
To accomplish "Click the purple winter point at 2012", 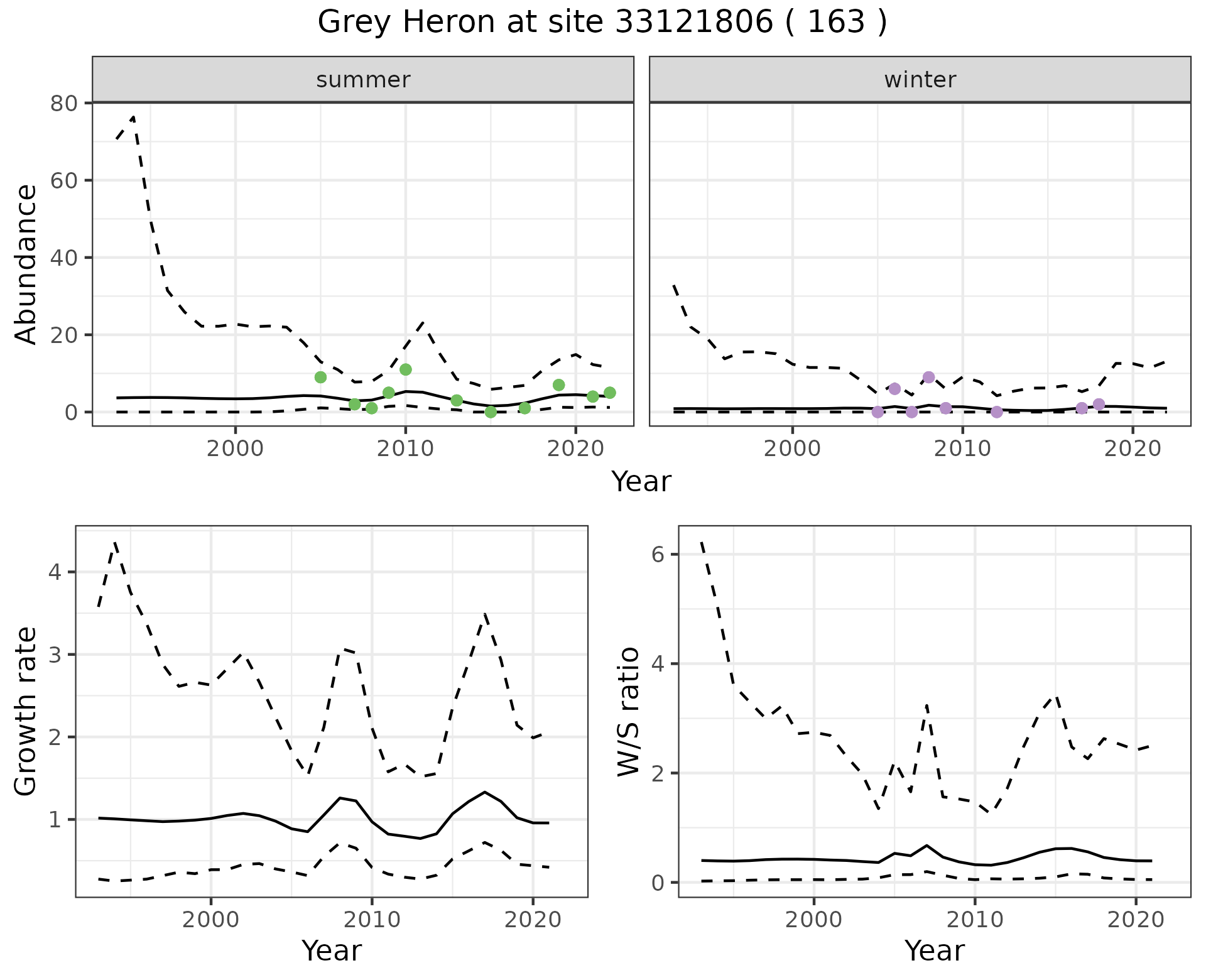I will click(x=996, y=412).
